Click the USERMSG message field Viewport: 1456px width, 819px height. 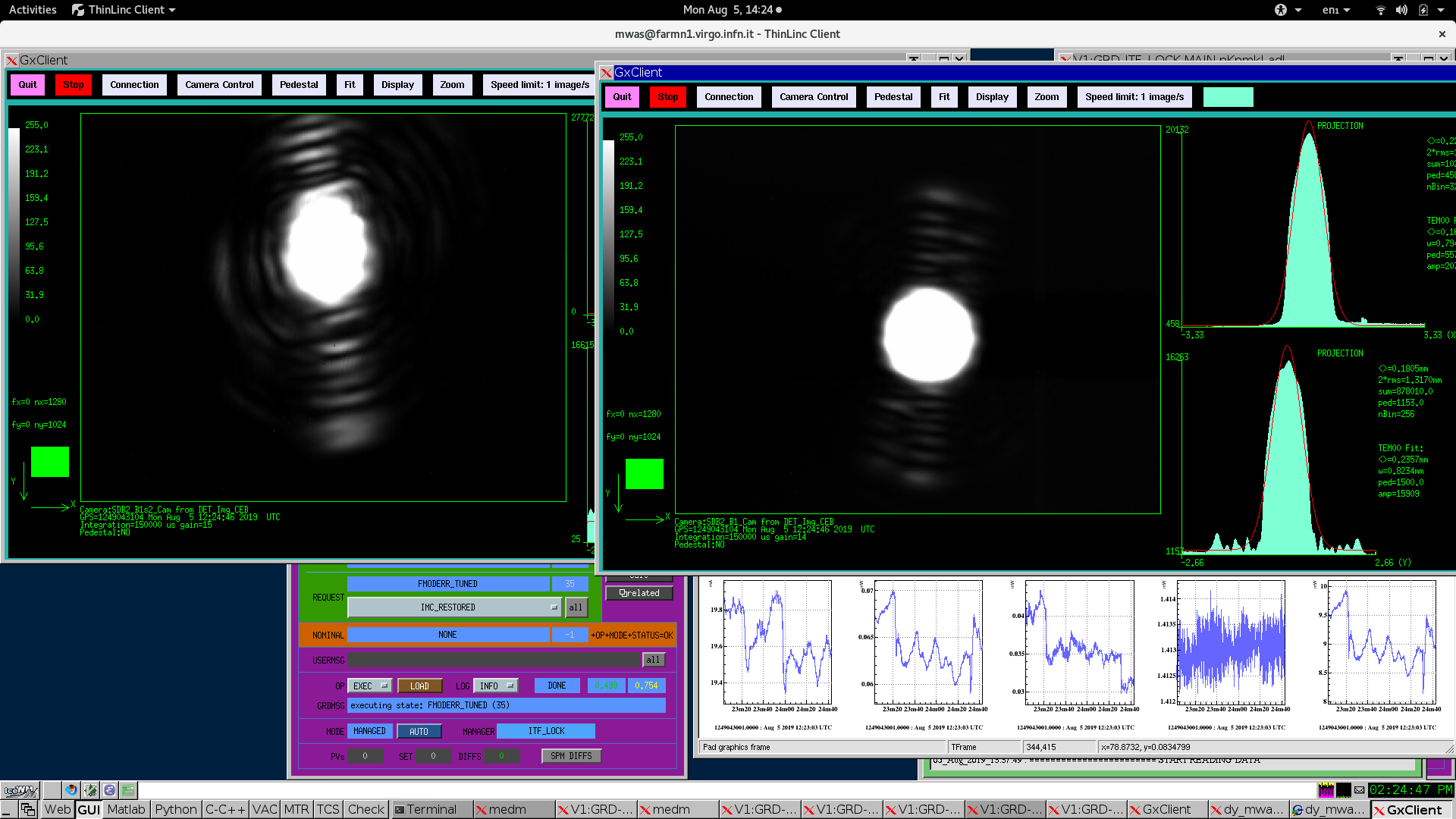tap(494, 661)
